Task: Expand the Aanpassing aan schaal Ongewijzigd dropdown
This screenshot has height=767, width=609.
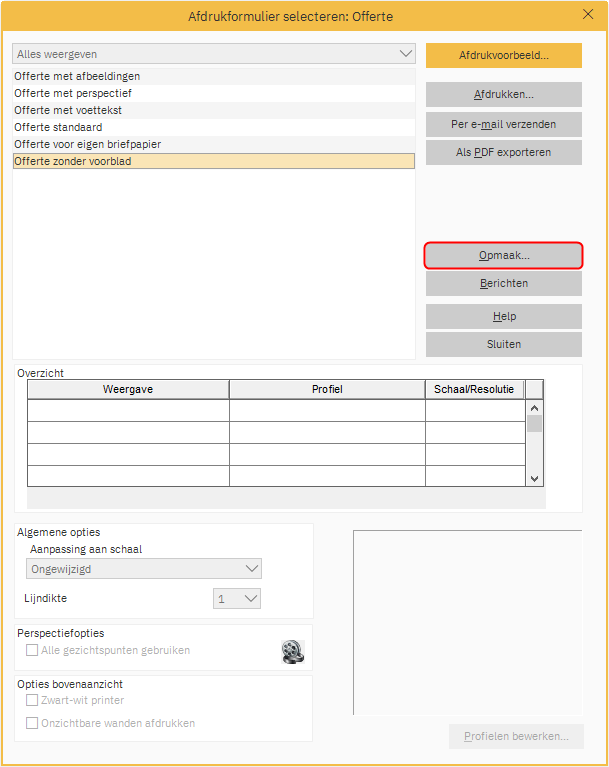Action: tap(144, 569)
